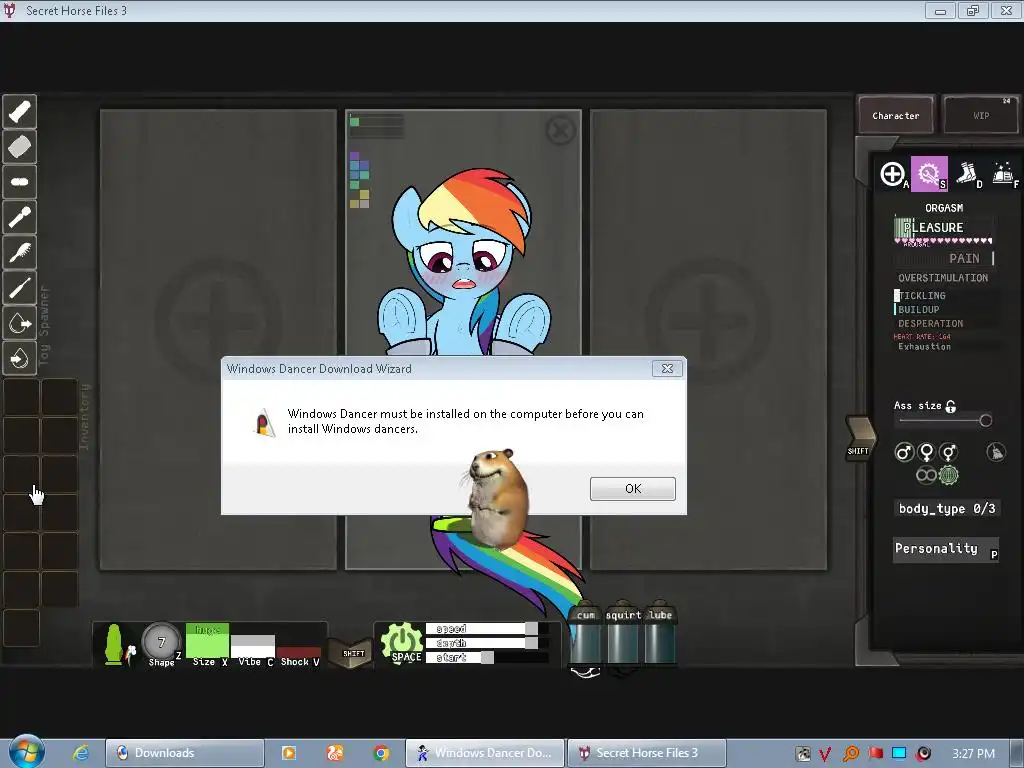Image resolution: width=1024 pixels, height=768 pixels.
Task: Click the dark red Shock level bar
Action: click(299, 652)
